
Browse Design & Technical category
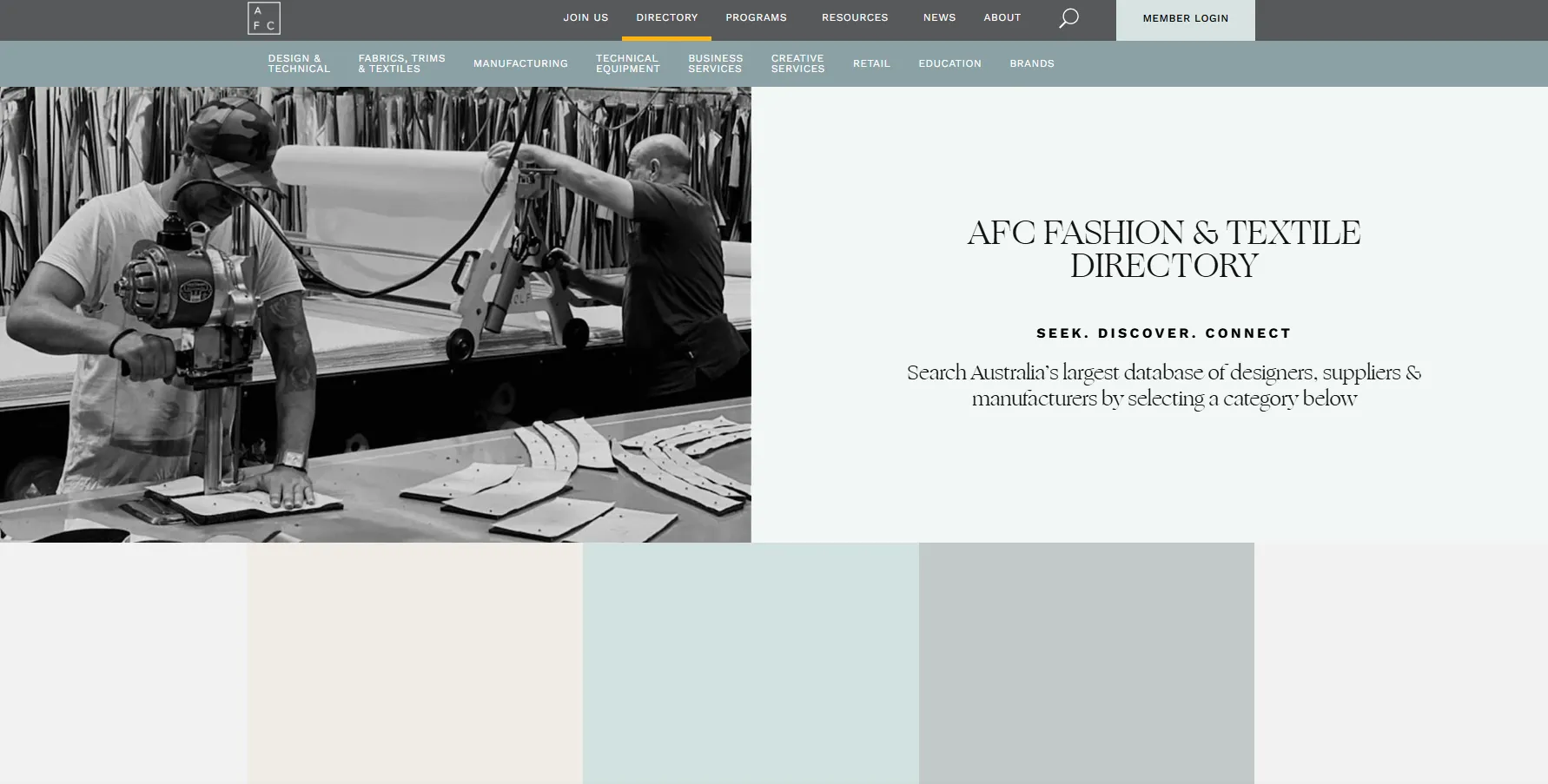[299, 63]
